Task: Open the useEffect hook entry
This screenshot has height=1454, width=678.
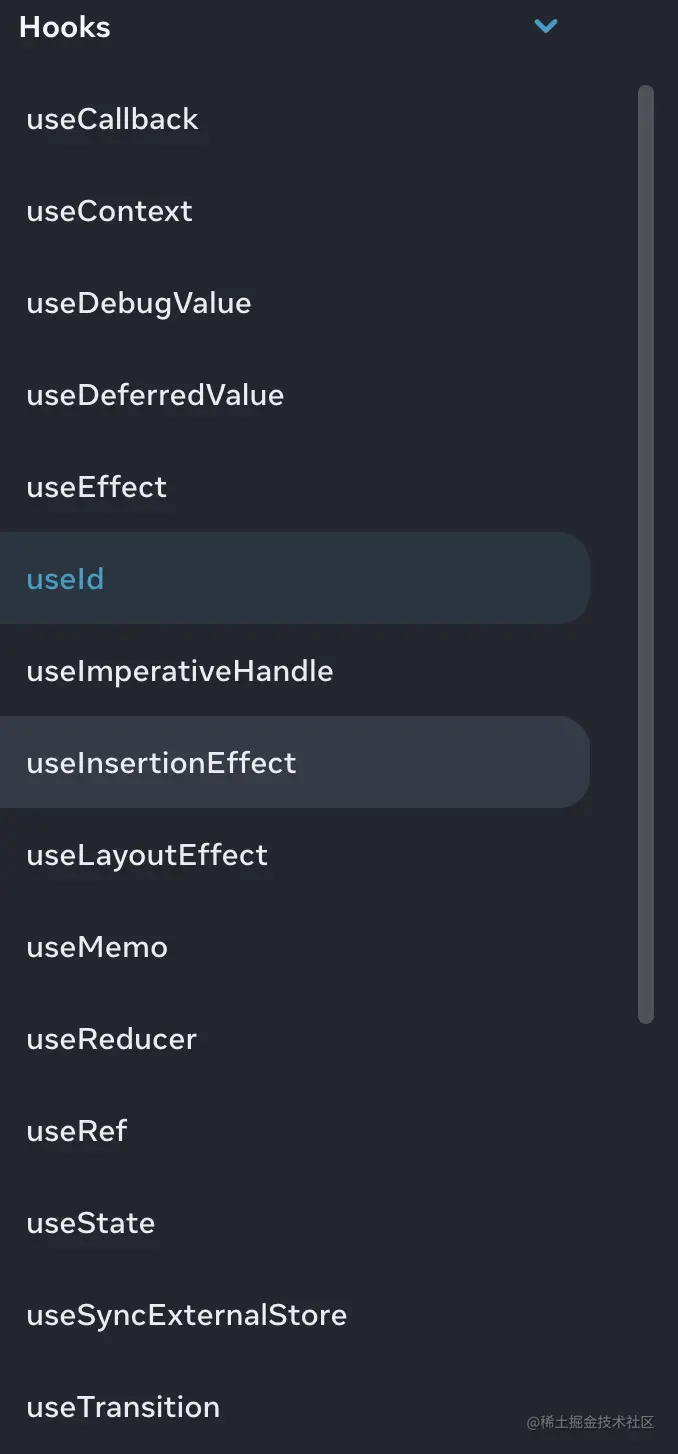Action: pyautogui.click(x=96, y=487)
